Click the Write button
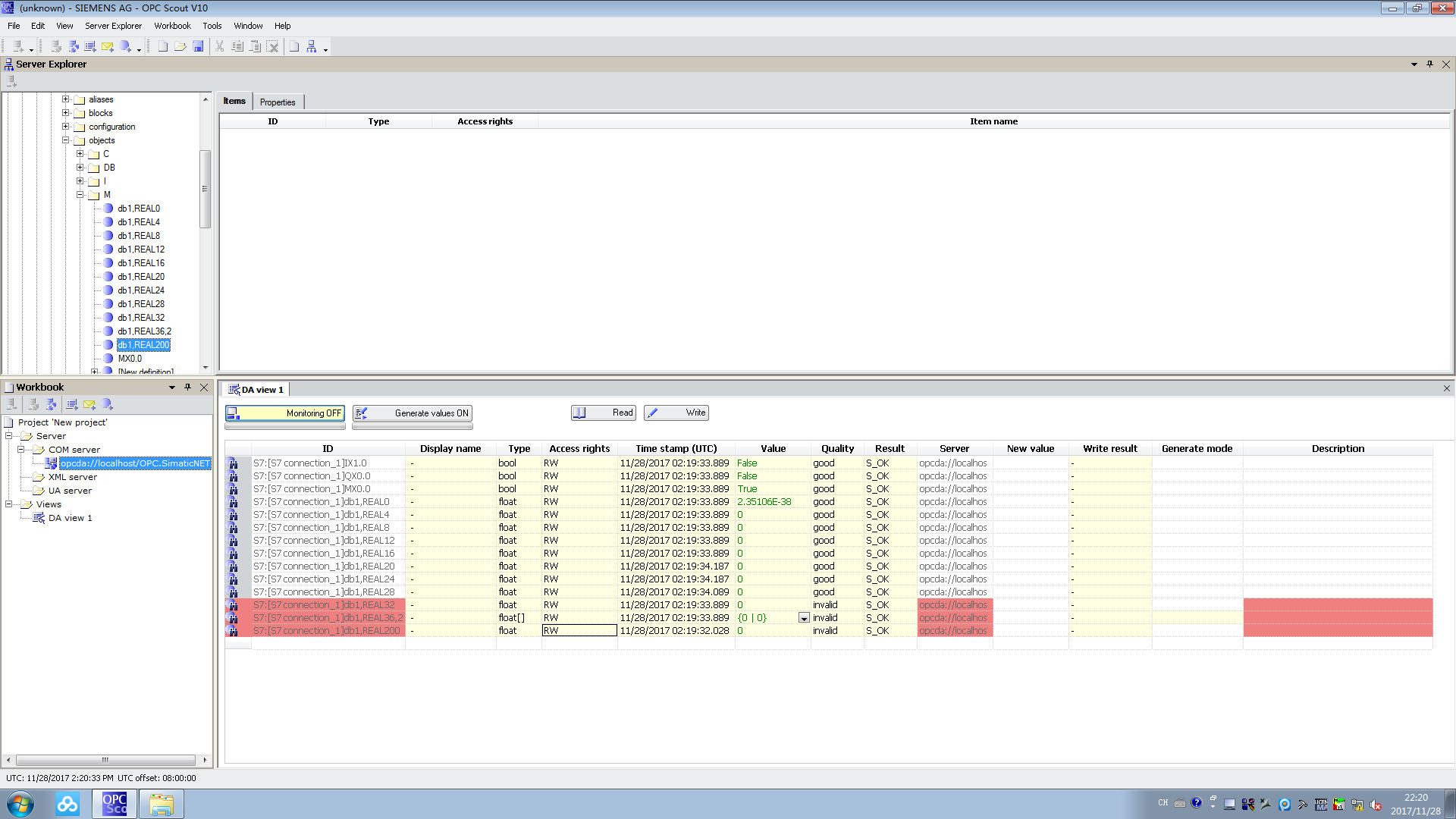Screen dimensions: 1456x819 [x=676, y=413]
